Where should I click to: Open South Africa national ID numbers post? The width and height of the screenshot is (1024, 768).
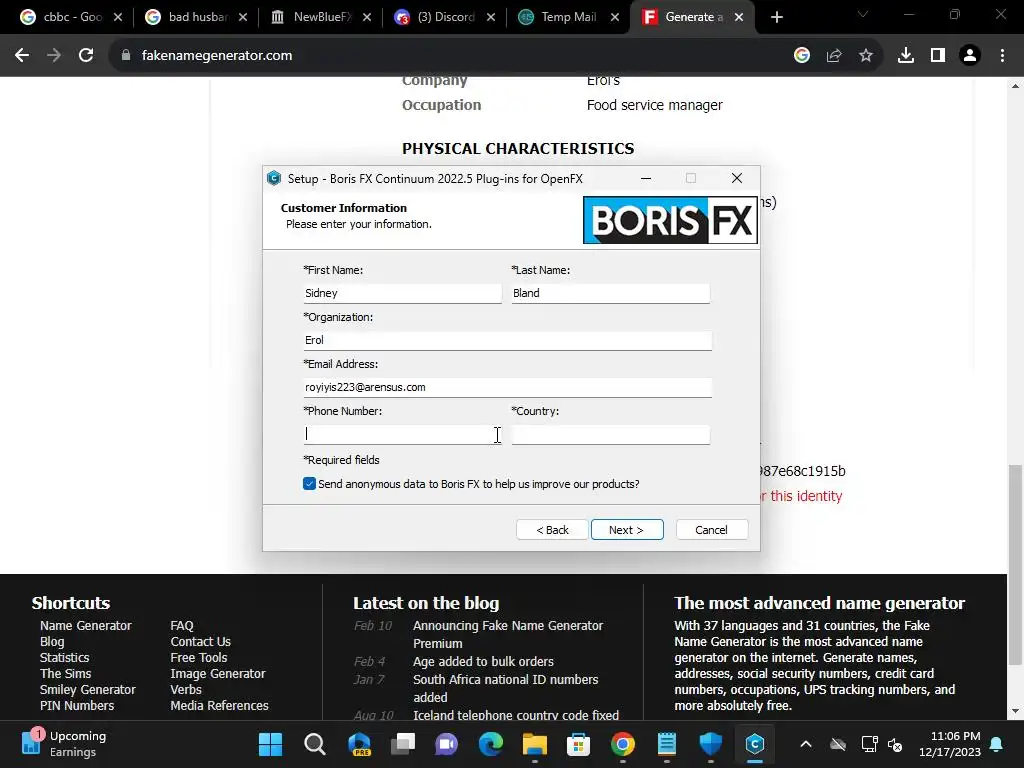pyautogui.click(x=505, y=688)
